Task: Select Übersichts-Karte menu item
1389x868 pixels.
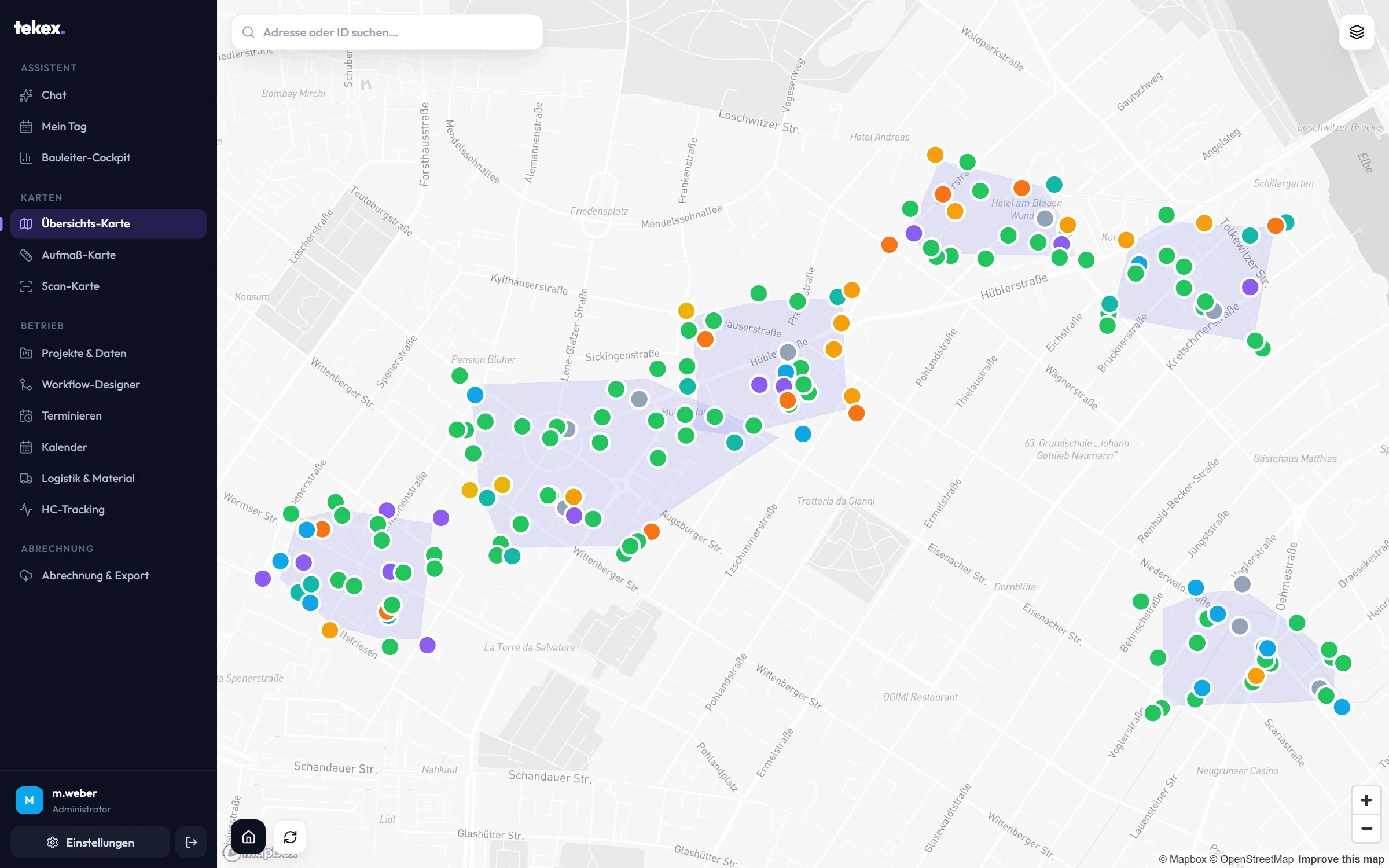Action: (108, 224)
